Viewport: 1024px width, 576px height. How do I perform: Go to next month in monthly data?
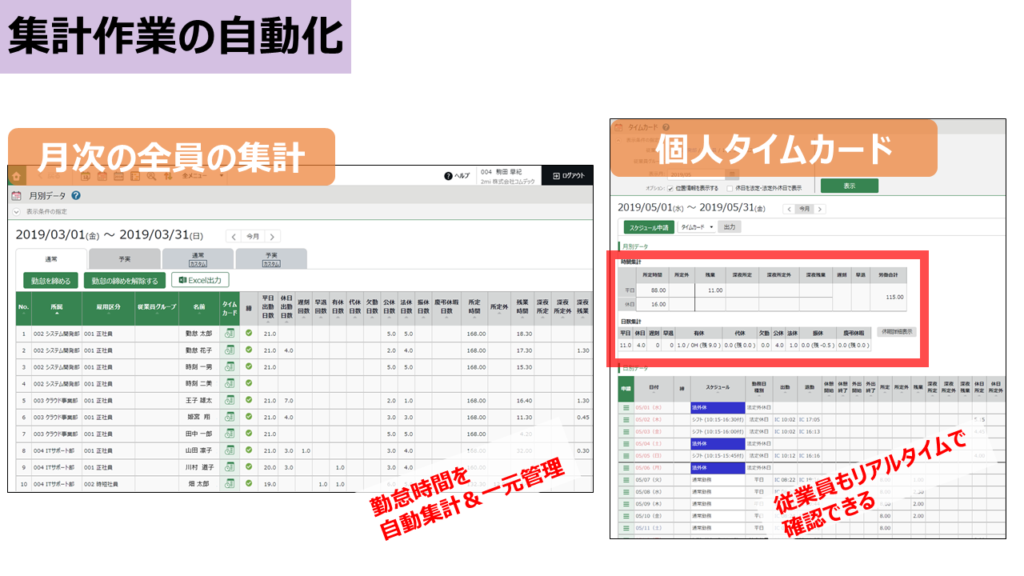[273, 236]
